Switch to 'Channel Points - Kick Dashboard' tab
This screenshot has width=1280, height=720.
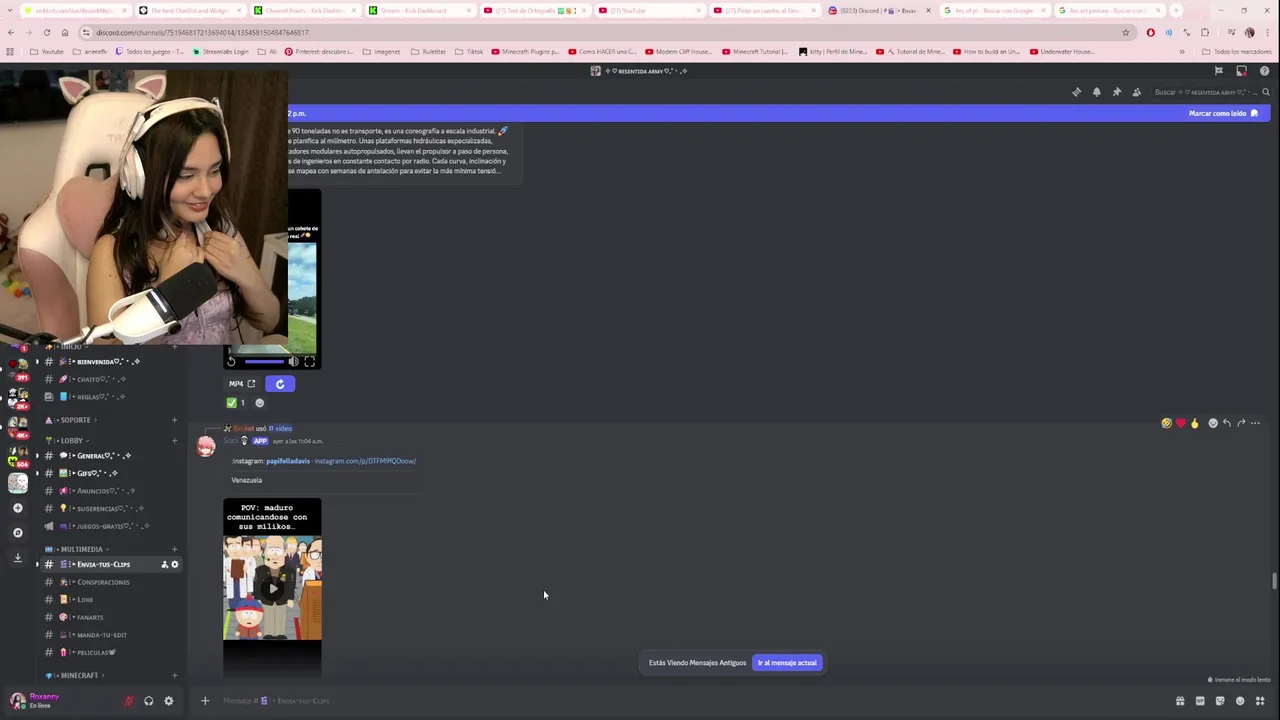tap(305, 10)
